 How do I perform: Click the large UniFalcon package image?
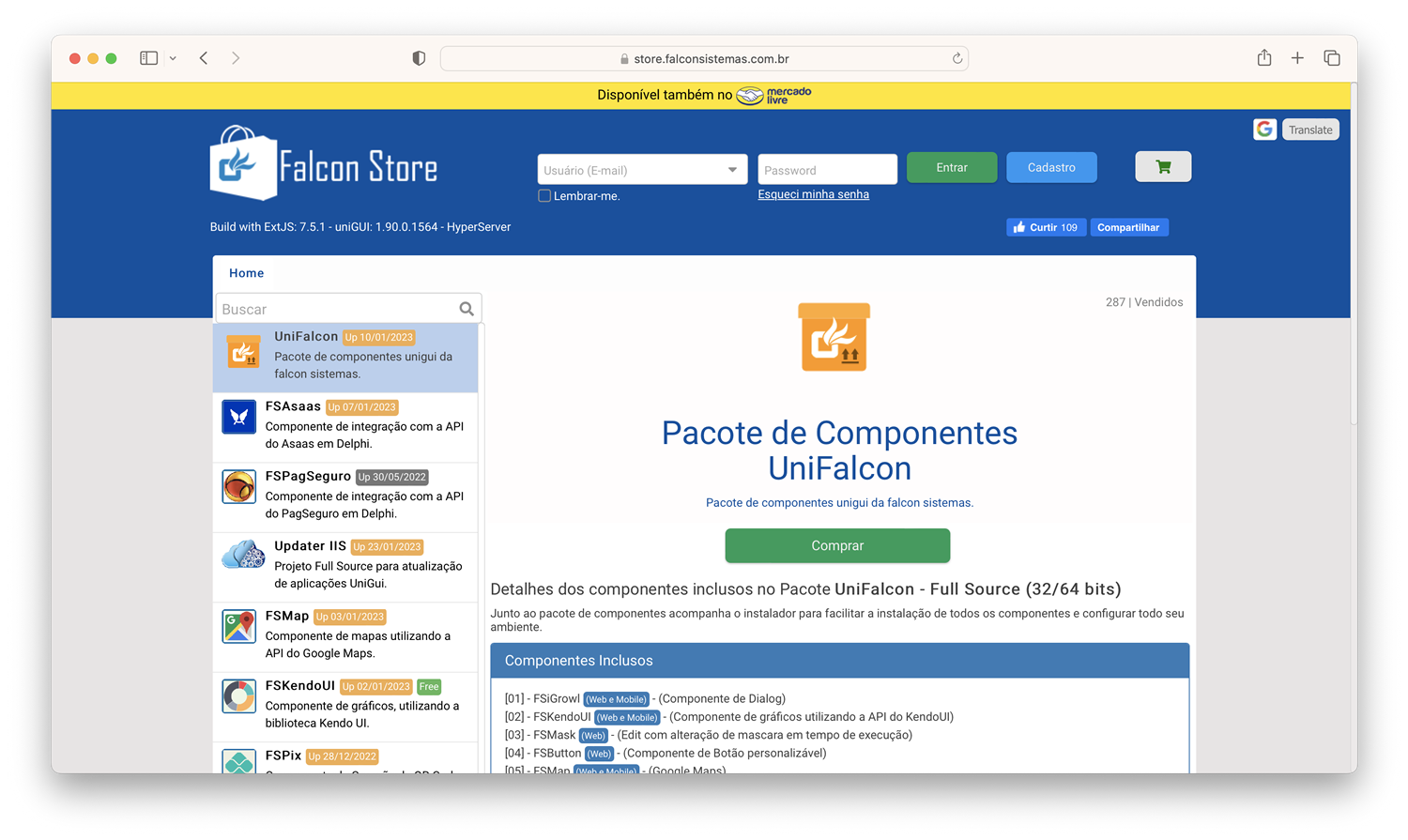coord(834,337)
